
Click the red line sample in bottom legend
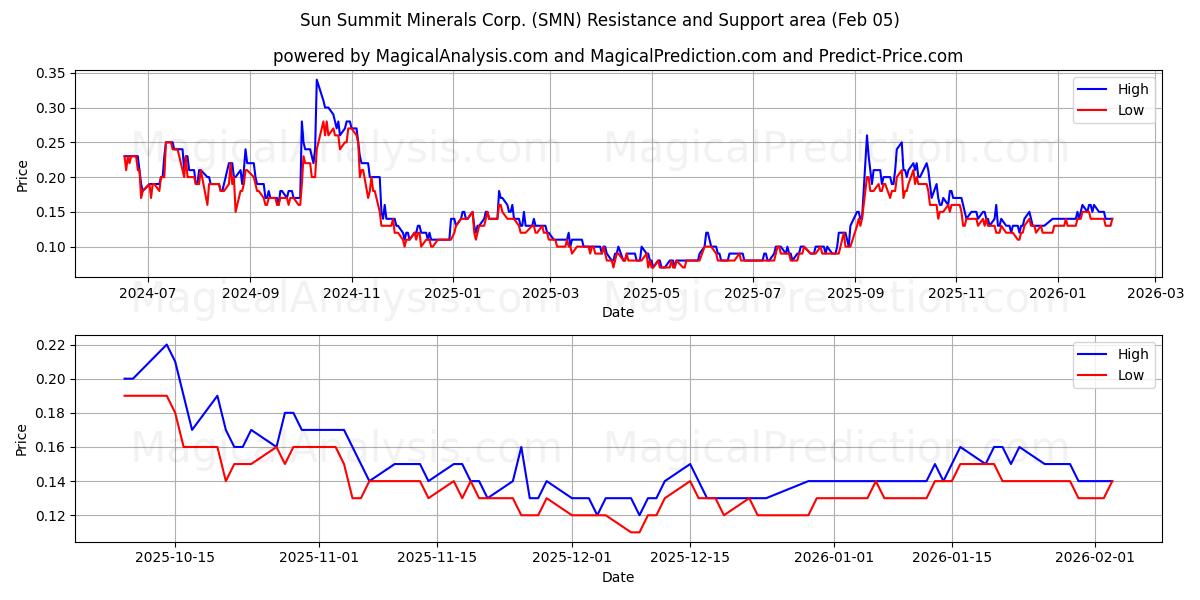pyautogui.click(x=1094, y=373)
